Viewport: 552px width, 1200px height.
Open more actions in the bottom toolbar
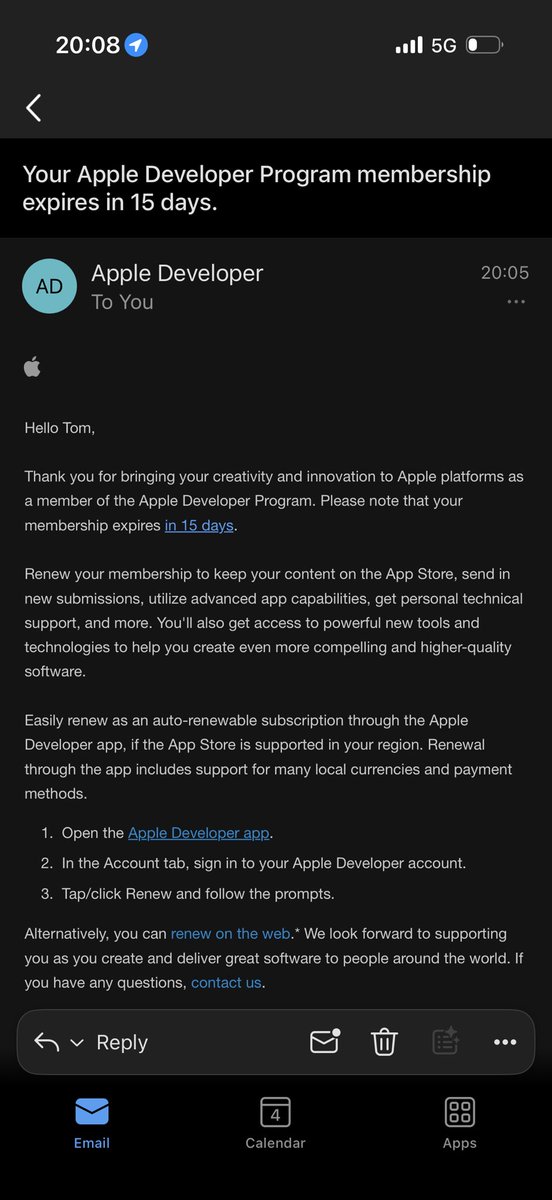coord(505,1042)
